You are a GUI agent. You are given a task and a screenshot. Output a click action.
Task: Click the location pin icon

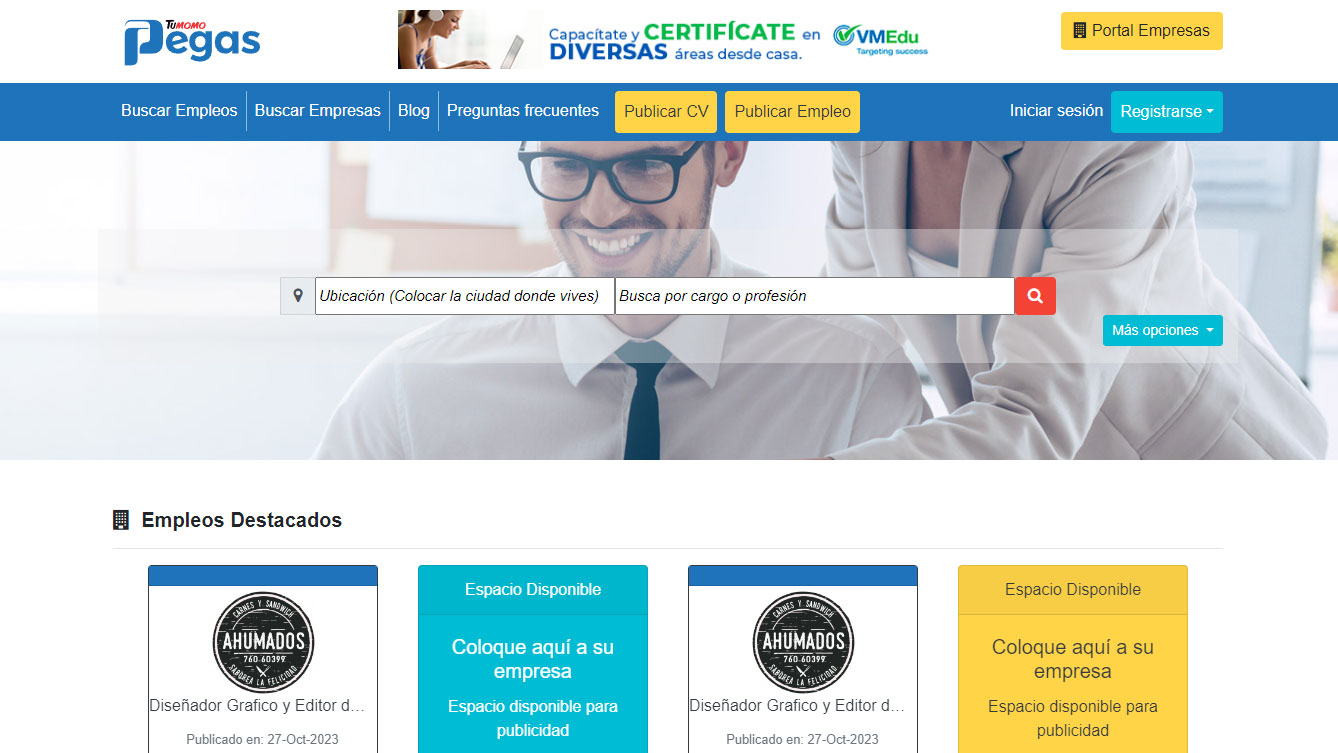(298, 296)
